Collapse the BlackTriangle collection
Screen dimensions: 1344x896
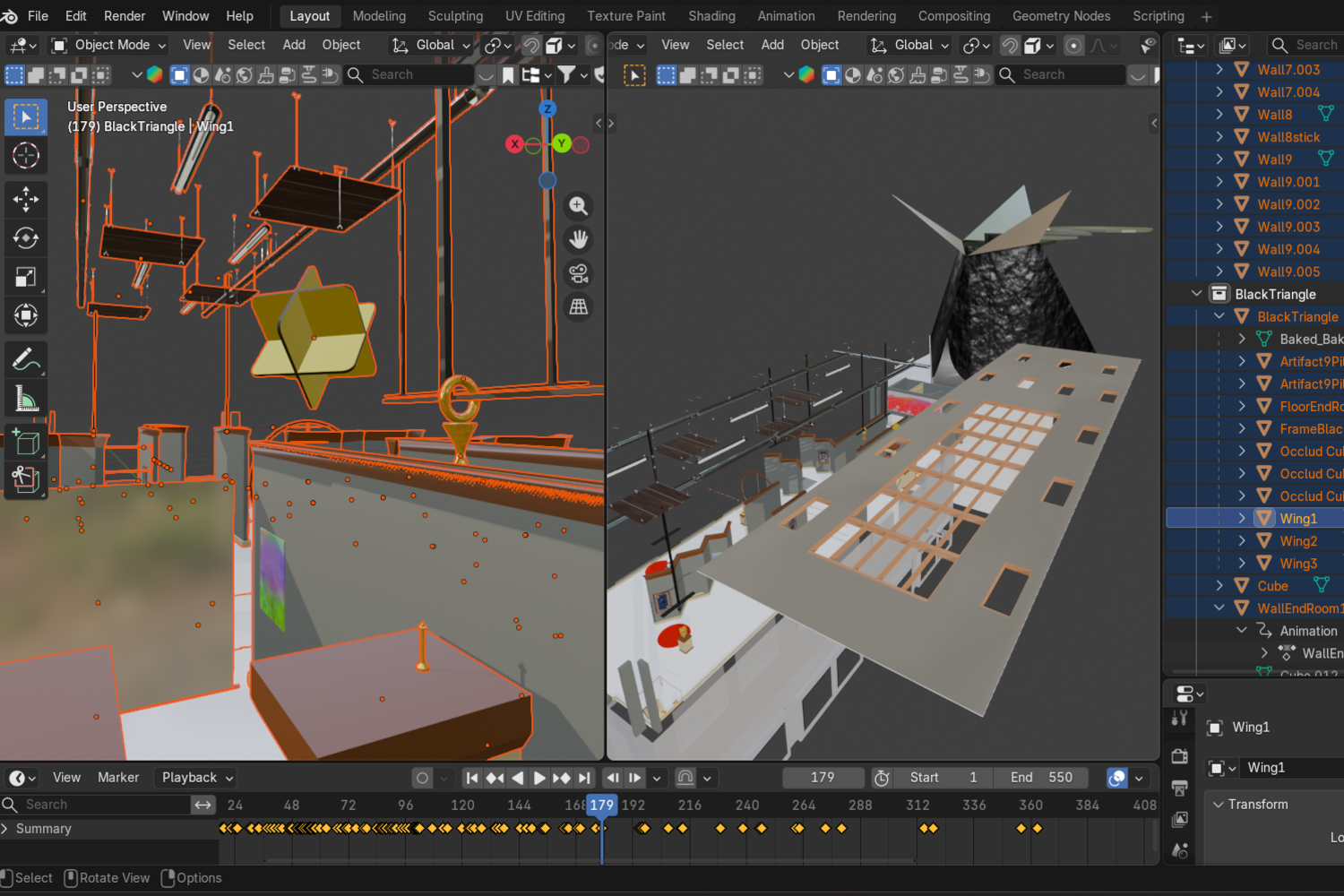(x=1196, y=294)
